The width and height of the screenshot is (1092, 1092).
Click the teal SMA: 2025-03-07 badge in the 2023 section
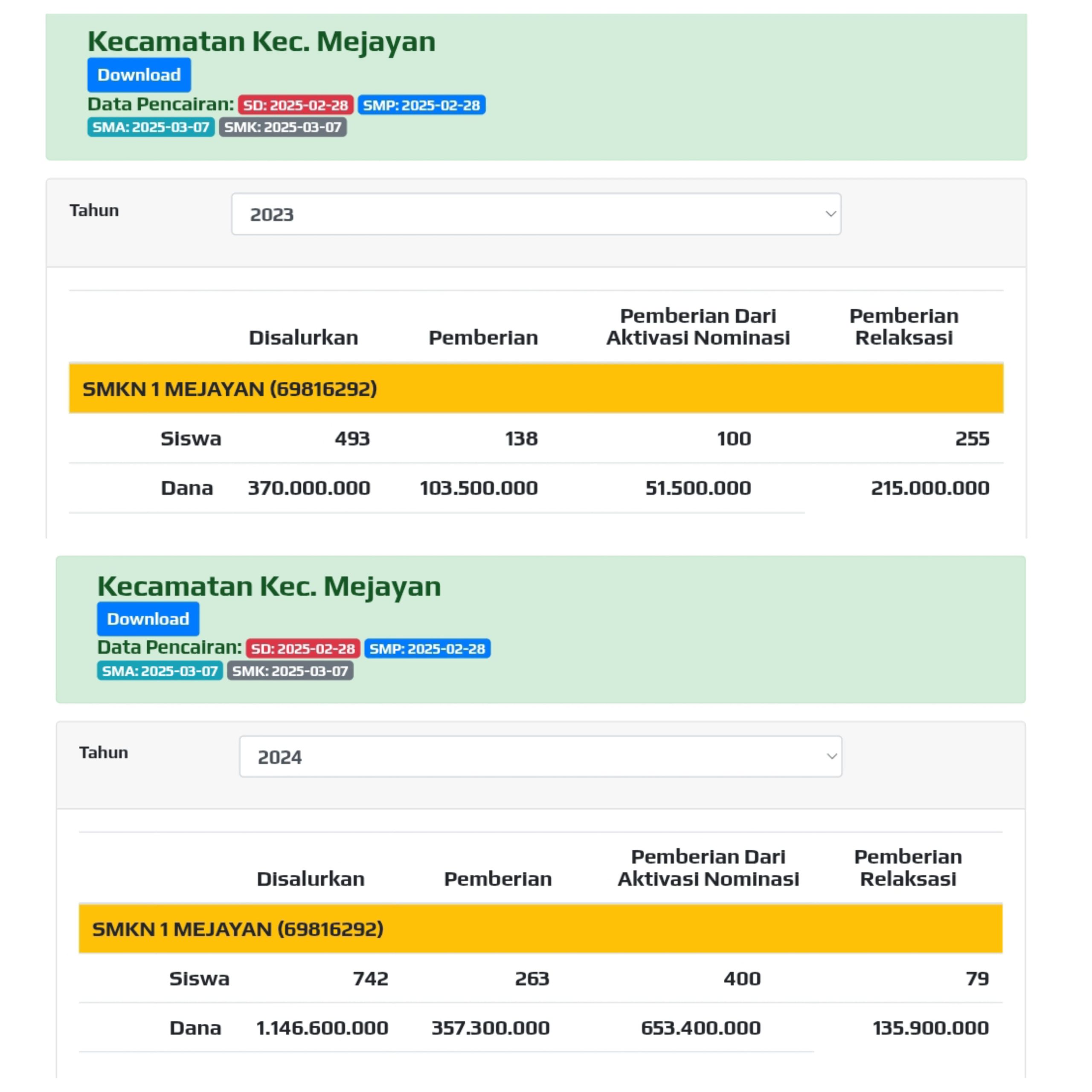click(151, 127)
